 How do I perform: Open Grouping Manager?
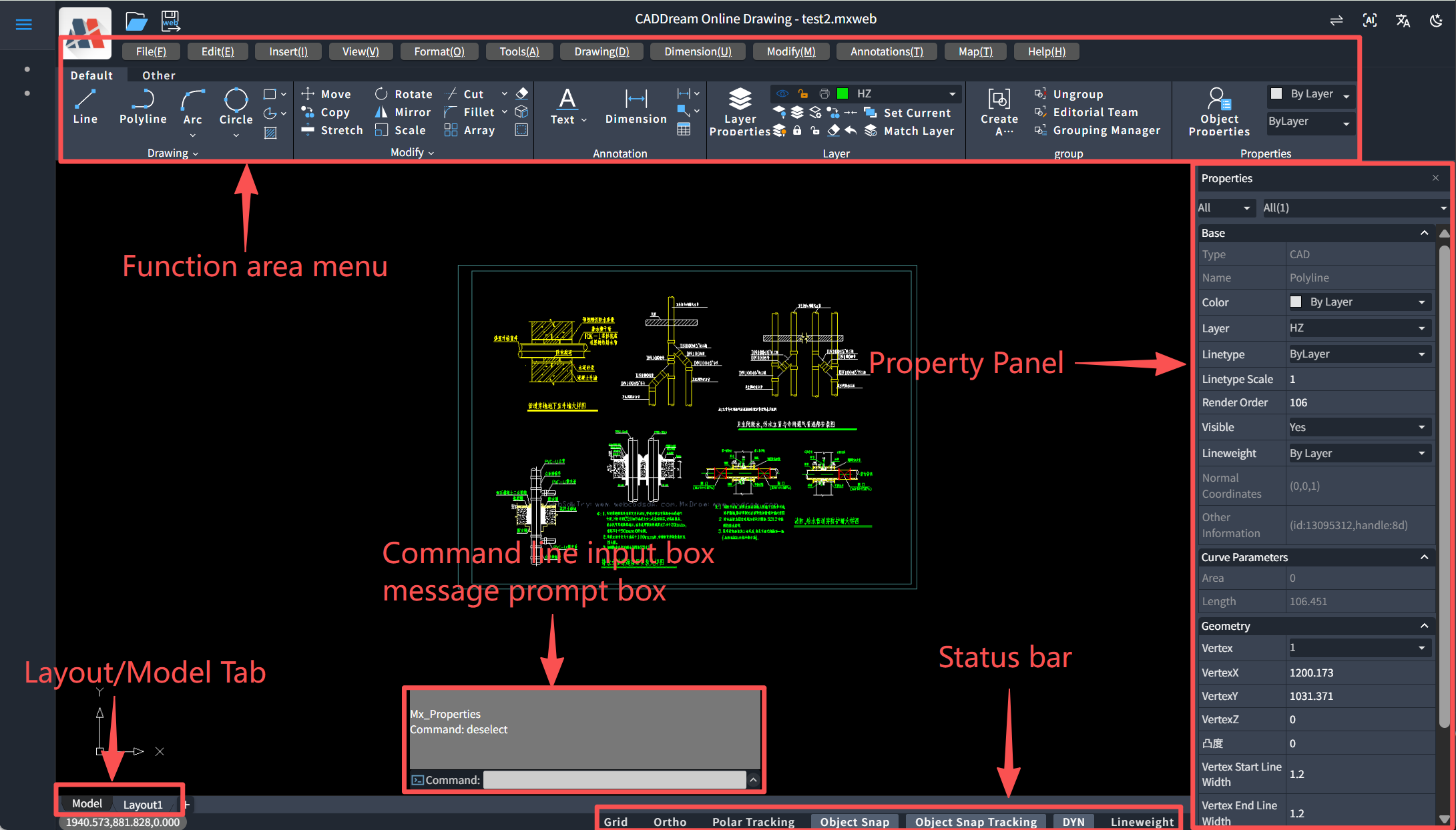coord(1098,130)
